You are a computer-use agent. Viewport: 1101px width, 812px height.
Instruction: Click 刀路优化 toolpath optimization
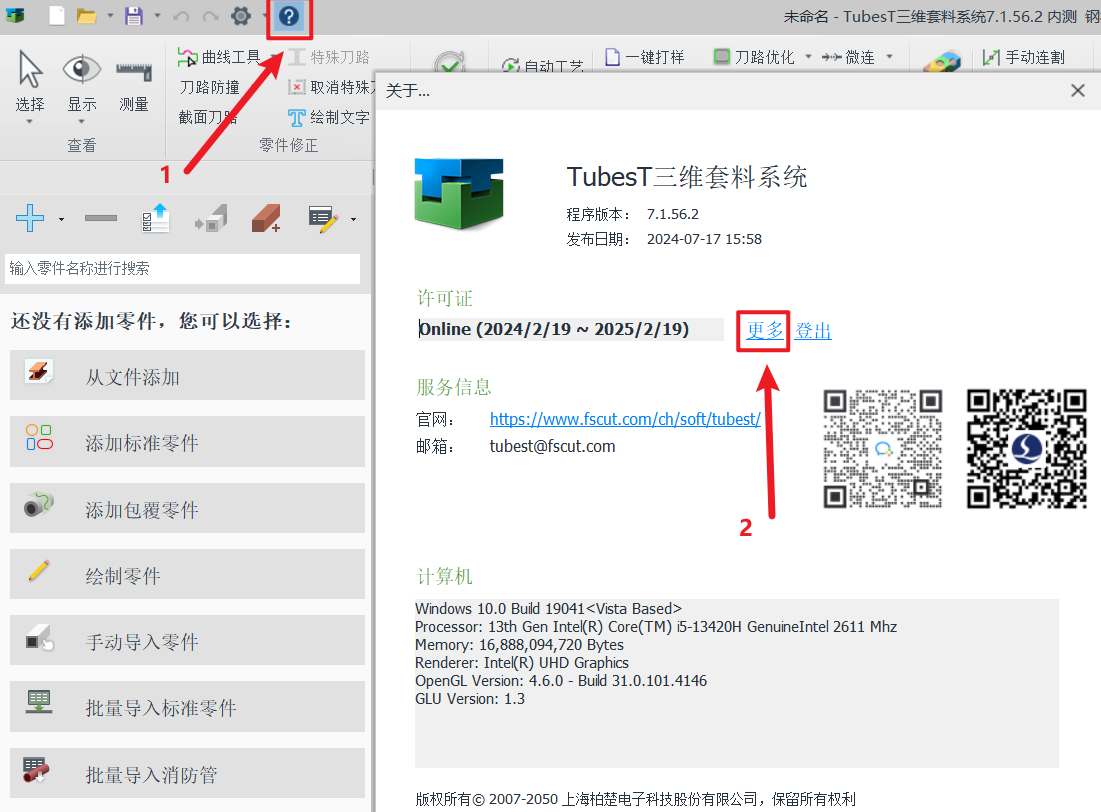pyautogui.click(x=754, y=57)
